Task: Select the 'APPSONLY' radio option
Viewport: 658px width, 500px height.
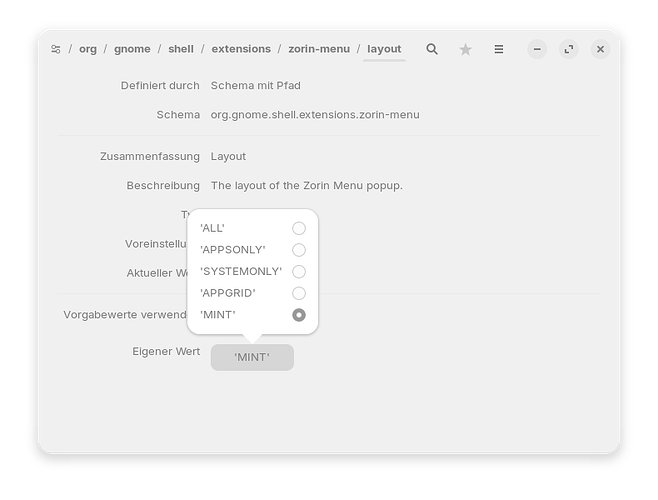Action: [298, 250]
